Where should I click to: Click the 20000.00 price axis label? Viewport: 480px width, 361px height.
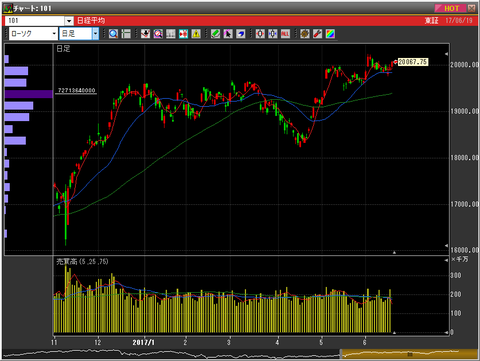[x=465, y=65]
